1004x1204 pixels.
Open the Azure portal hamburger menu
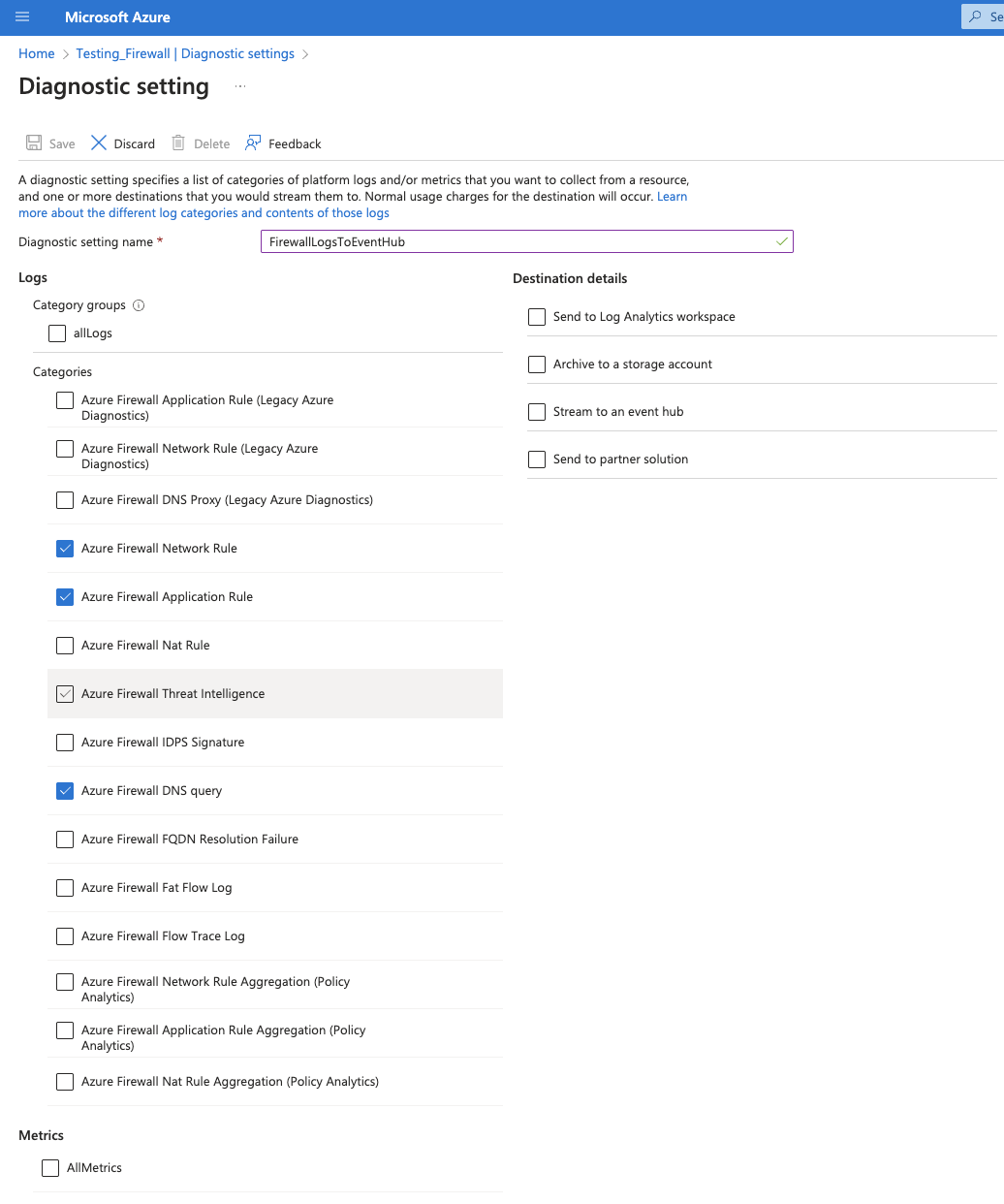coord(22,17)
